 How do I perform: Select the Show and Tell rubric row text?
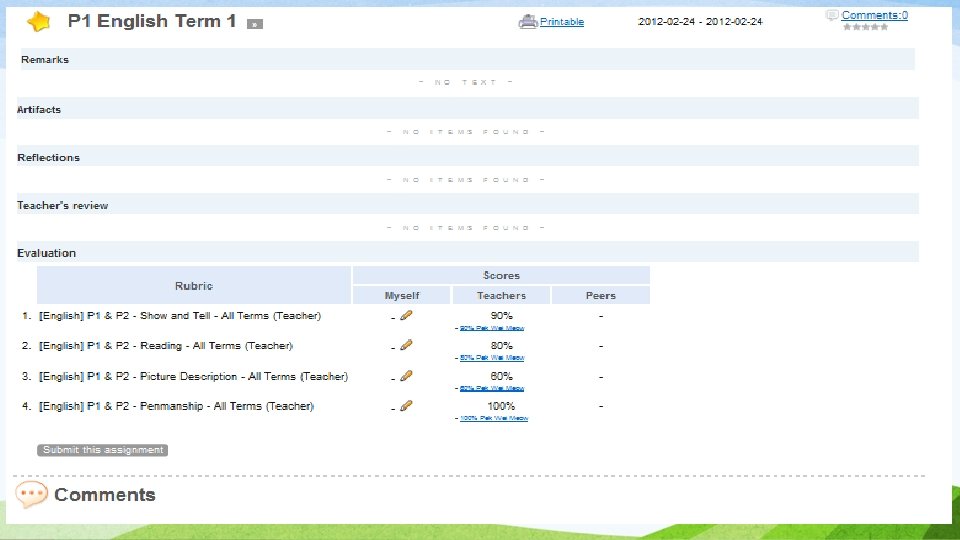click(x=180, y=316)
